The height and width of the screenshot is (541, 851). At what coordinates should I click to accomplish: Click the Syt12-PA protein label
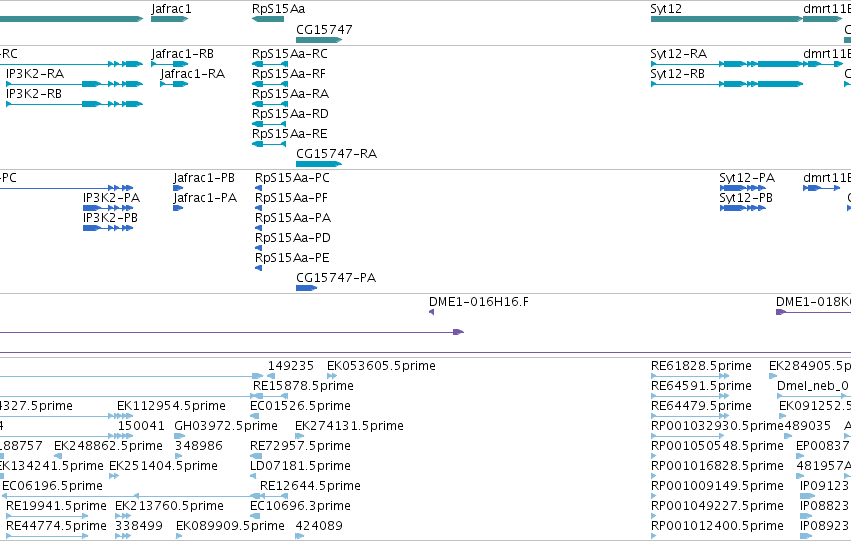pos(747,179)
